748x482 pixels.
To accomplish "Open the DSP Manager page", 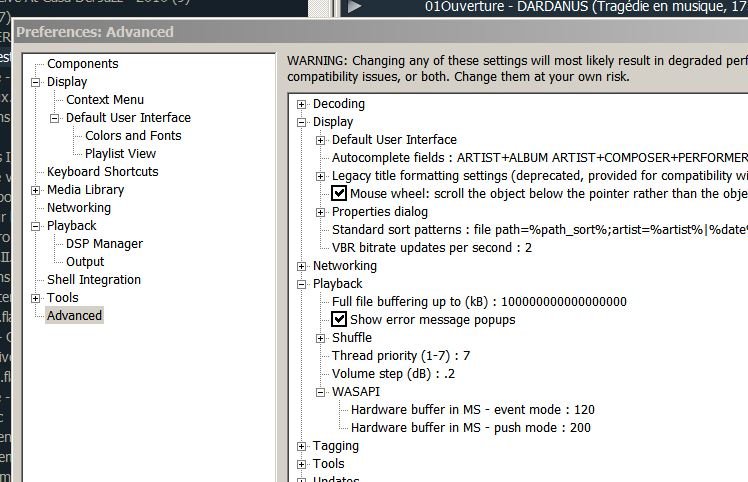I will (x=104, y=244).
